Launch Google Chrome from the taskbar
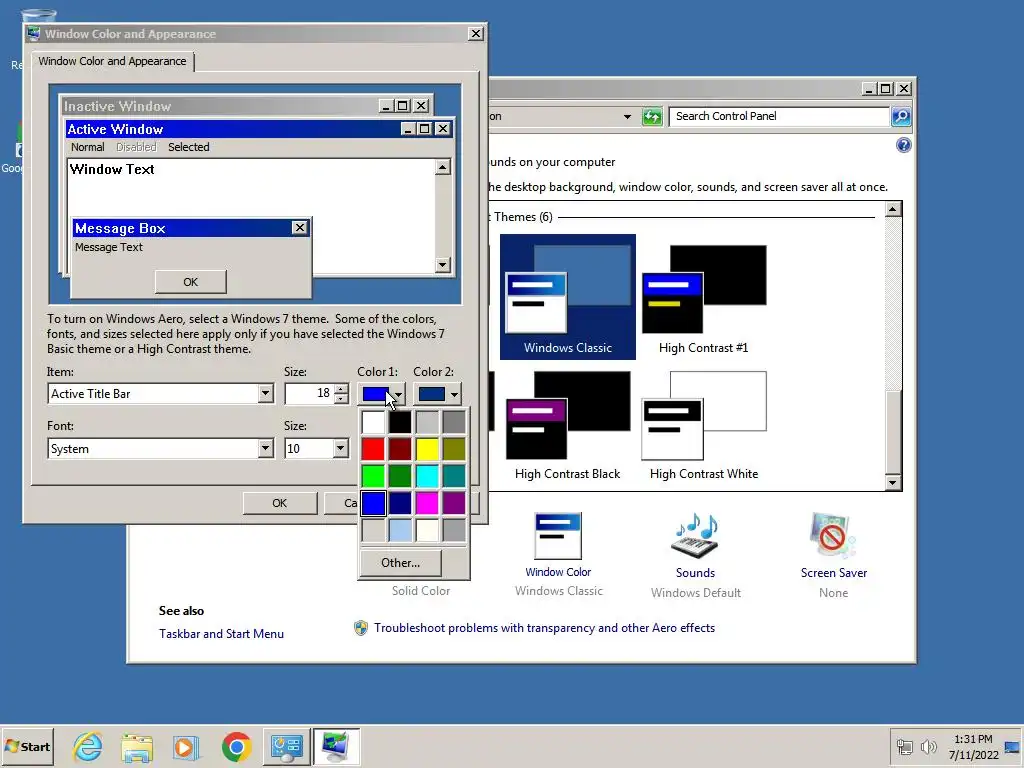The height and width of the screenshot is (768, 1024). (x=236, y=746)
